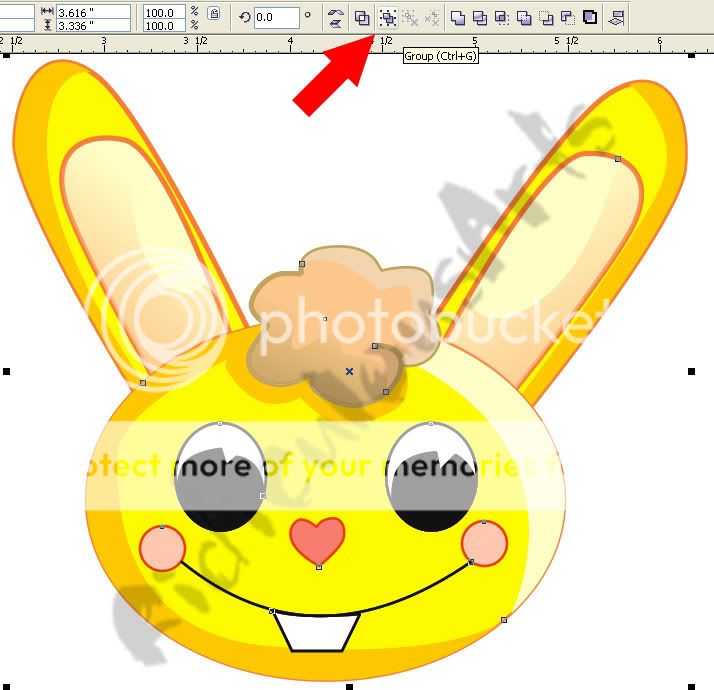This screenshot has width=714, height=690.
Task: Click the Intersect shaping icon
Action: click(x=502, y=17)
